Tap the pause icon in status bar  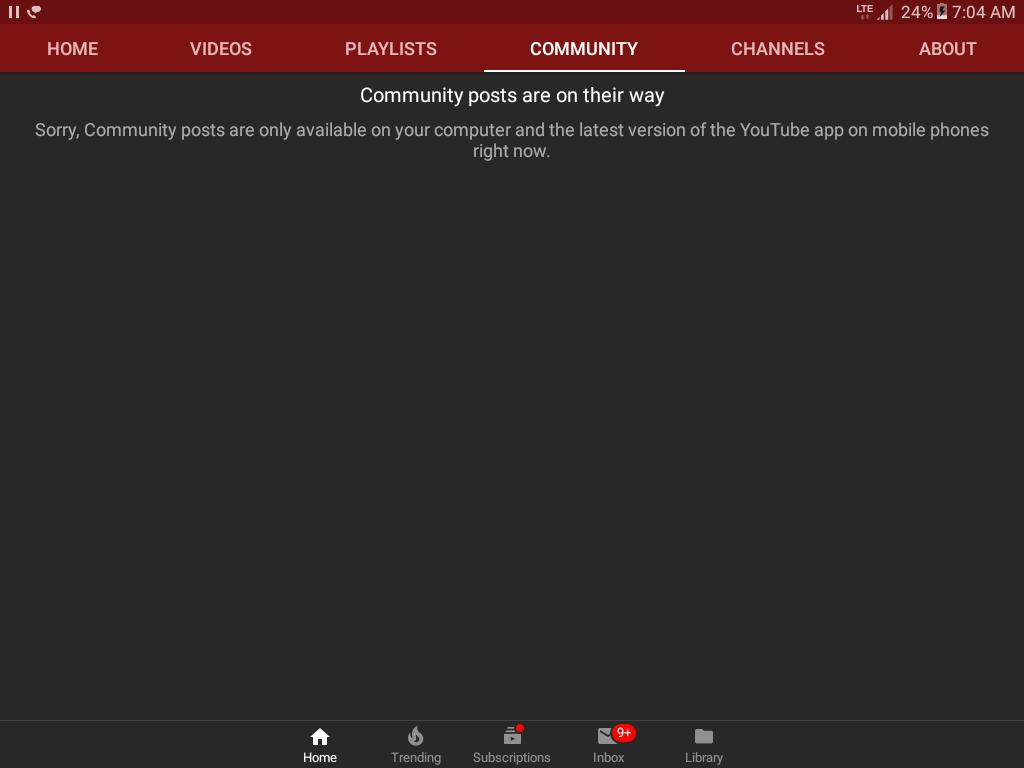[14, 12]
